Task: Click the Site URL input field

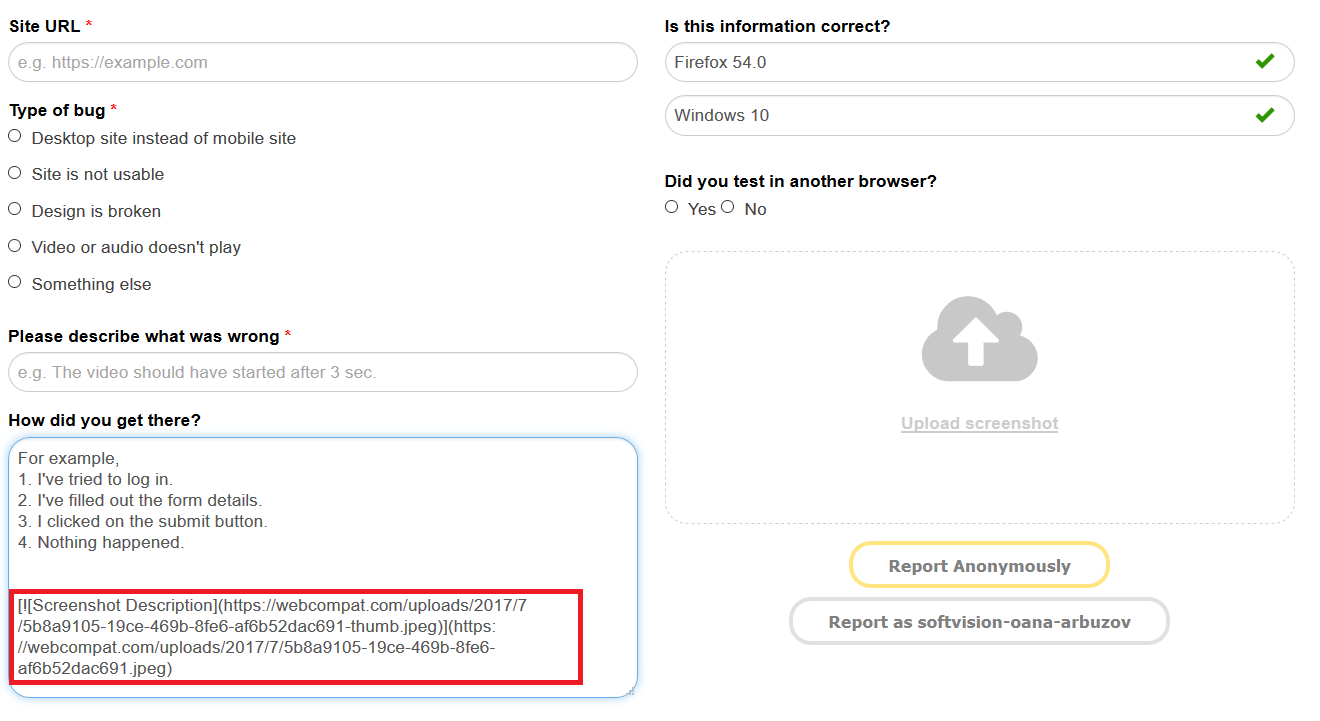Action: click(x=322, y=62)
